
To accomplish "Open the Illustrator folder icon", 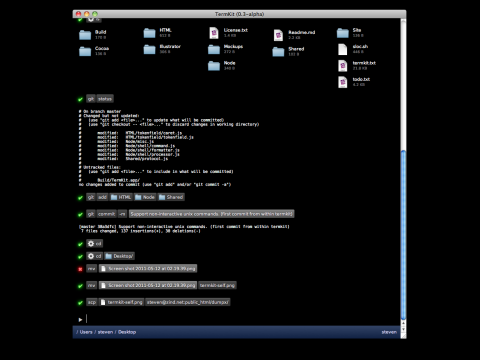I will pyautogui.click(x=149, y=49).
